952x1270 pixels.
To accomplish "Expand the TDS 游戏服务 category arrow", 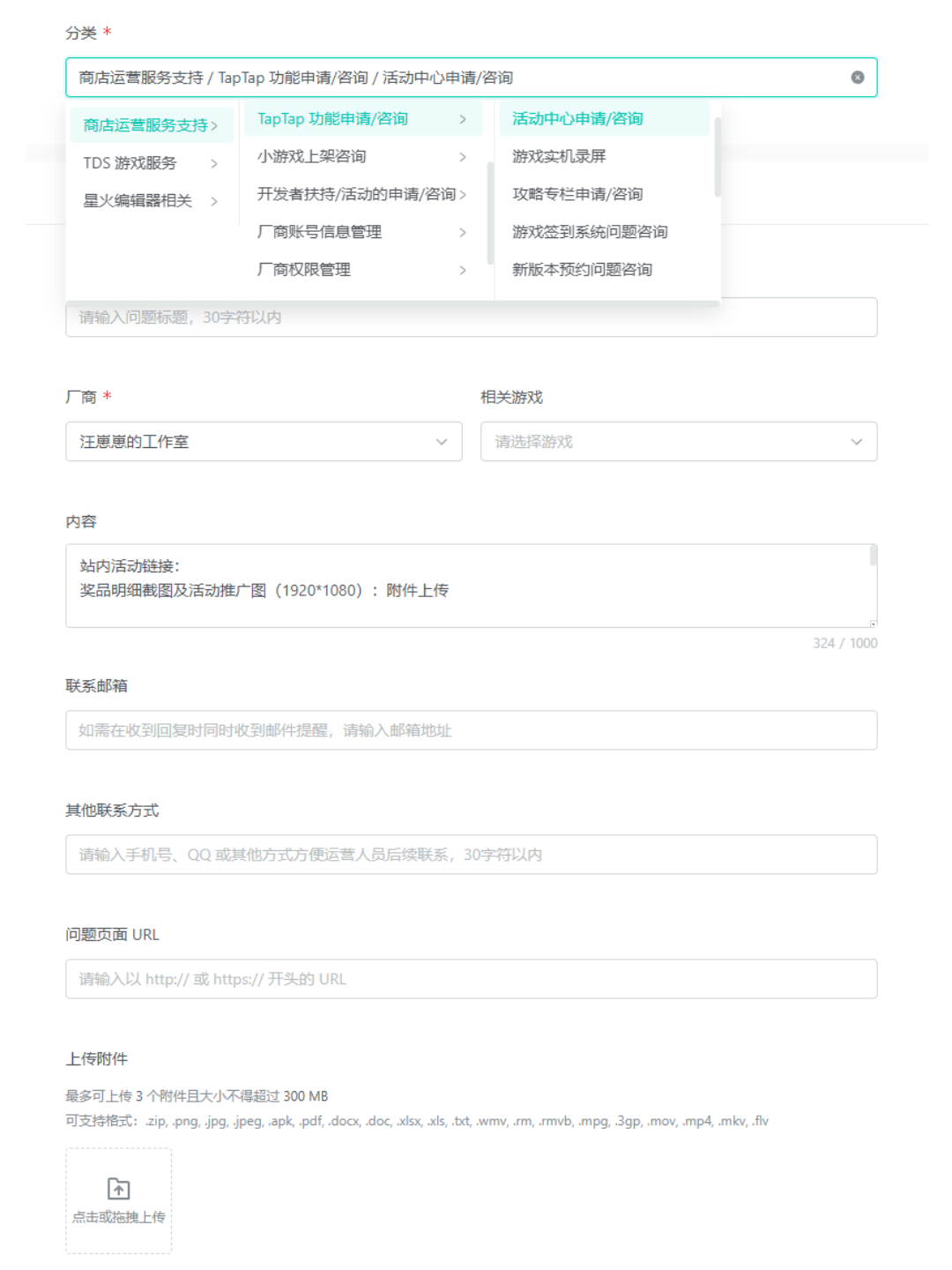I will click(214, 163).
